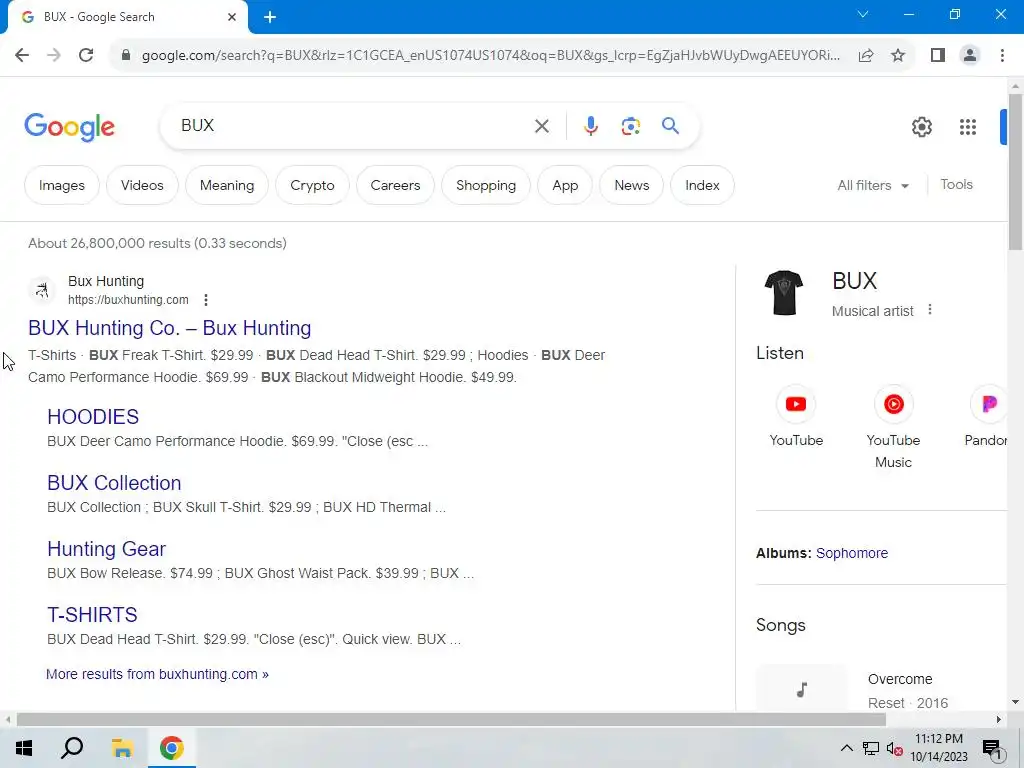Click the forward navigation arrow

tap(54, 56)
